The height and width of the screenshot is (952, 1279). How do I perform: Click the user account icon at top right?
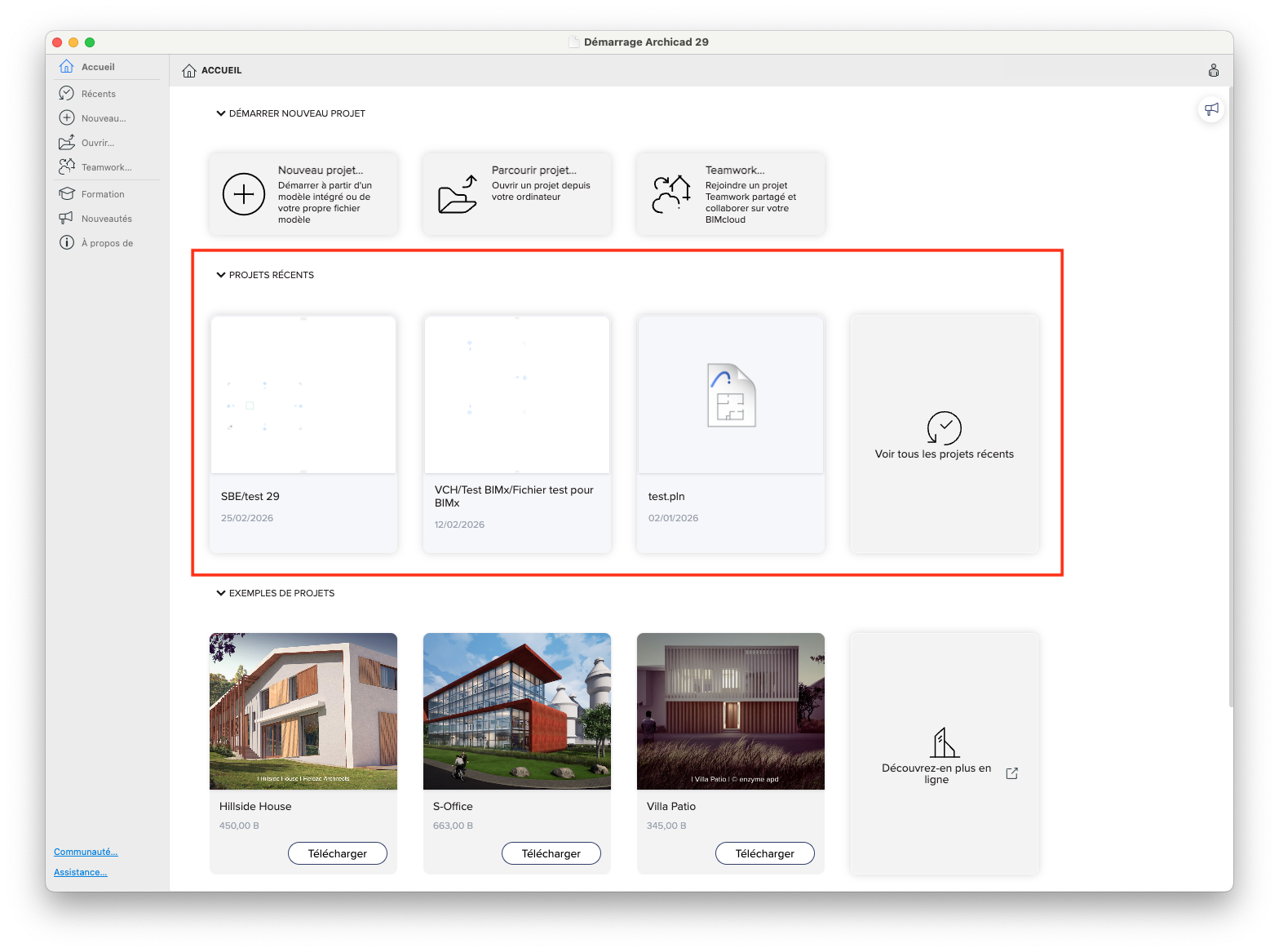click(x=1214, y=70)
